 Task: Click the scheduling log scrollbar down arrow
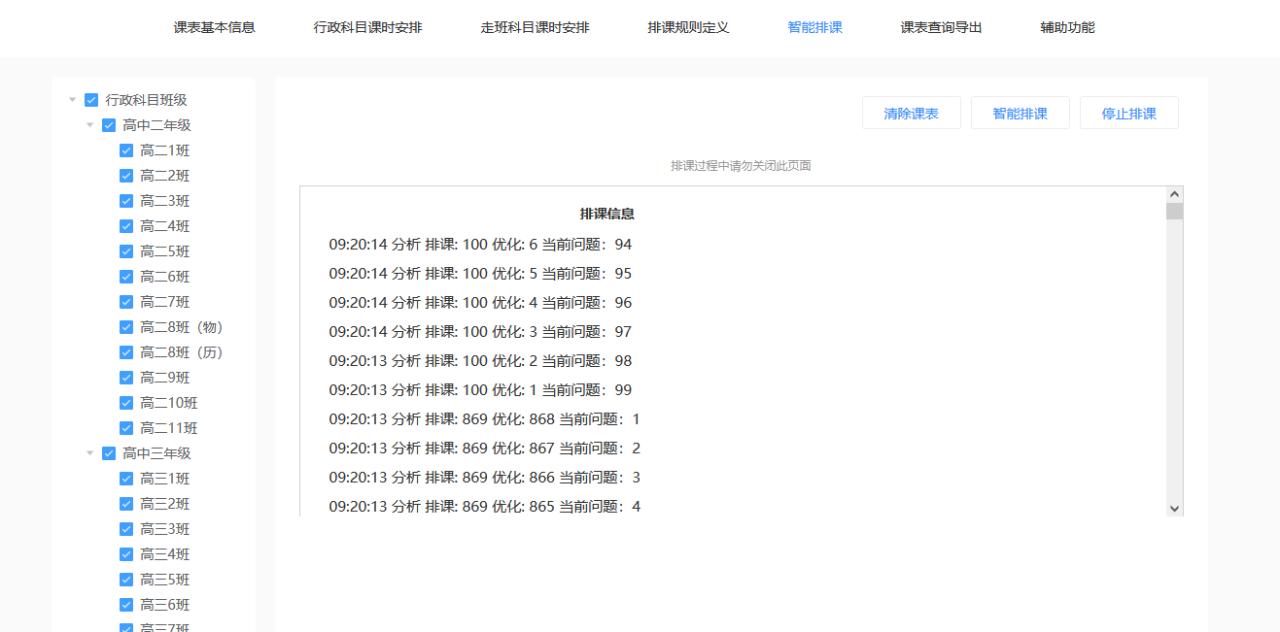[x=1173, y=509]
